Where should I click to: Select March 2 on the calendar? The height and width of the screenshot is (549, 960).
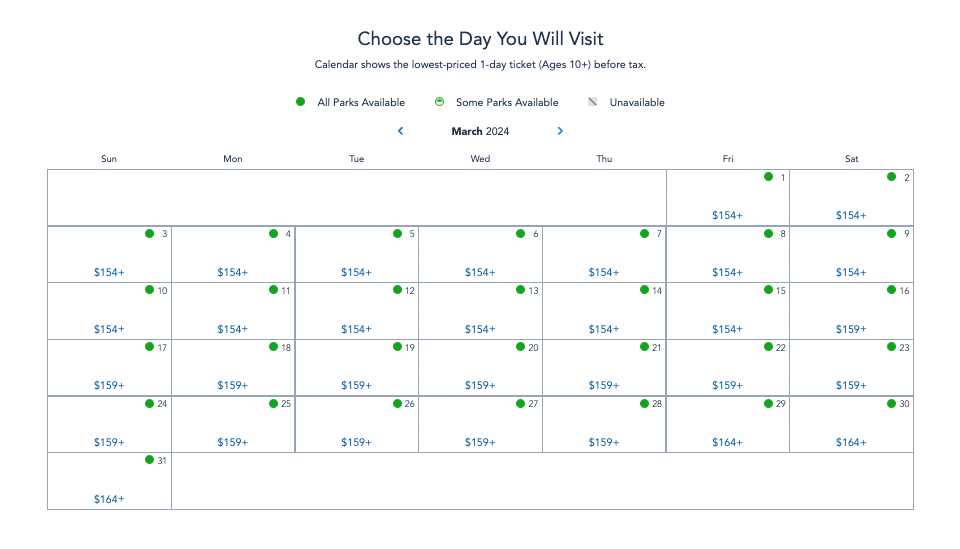click(851, 198)
